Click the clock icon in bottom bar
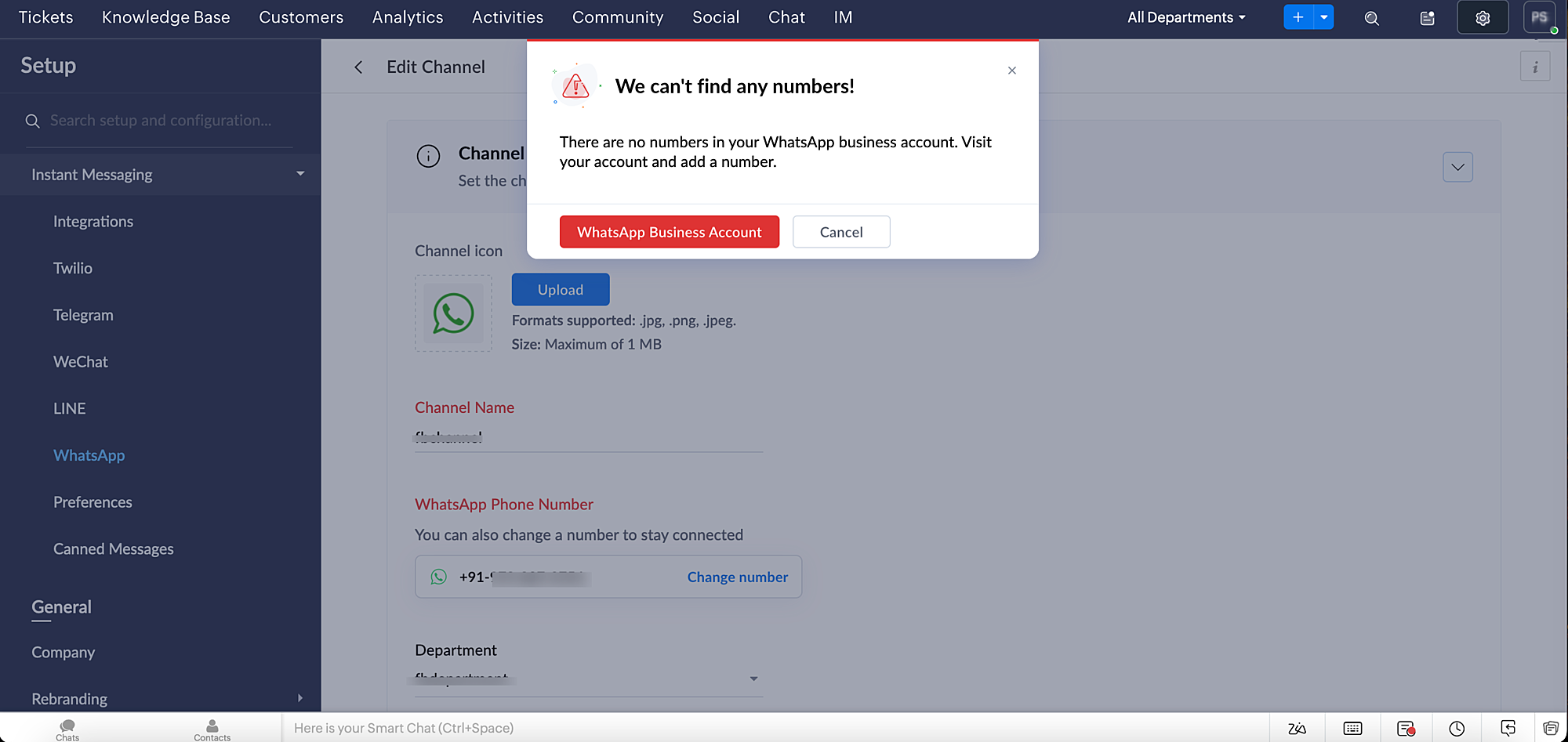Viewport: 1568px width, 742px height. coord(1457,729)
